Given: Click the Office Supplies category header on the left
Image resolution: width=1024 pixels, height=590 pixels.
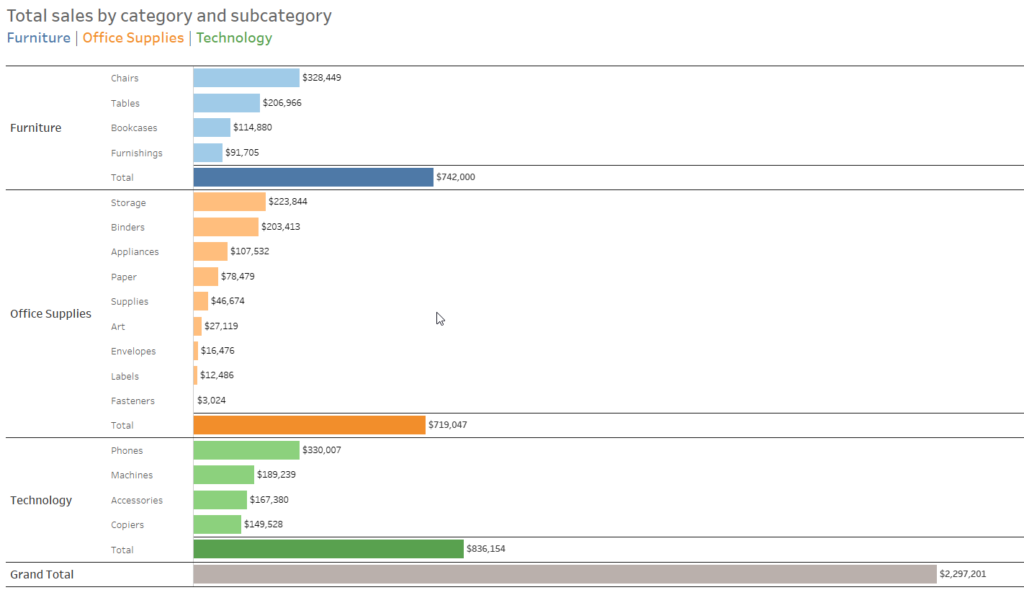Looking at the screenshot, I should 50,314.
